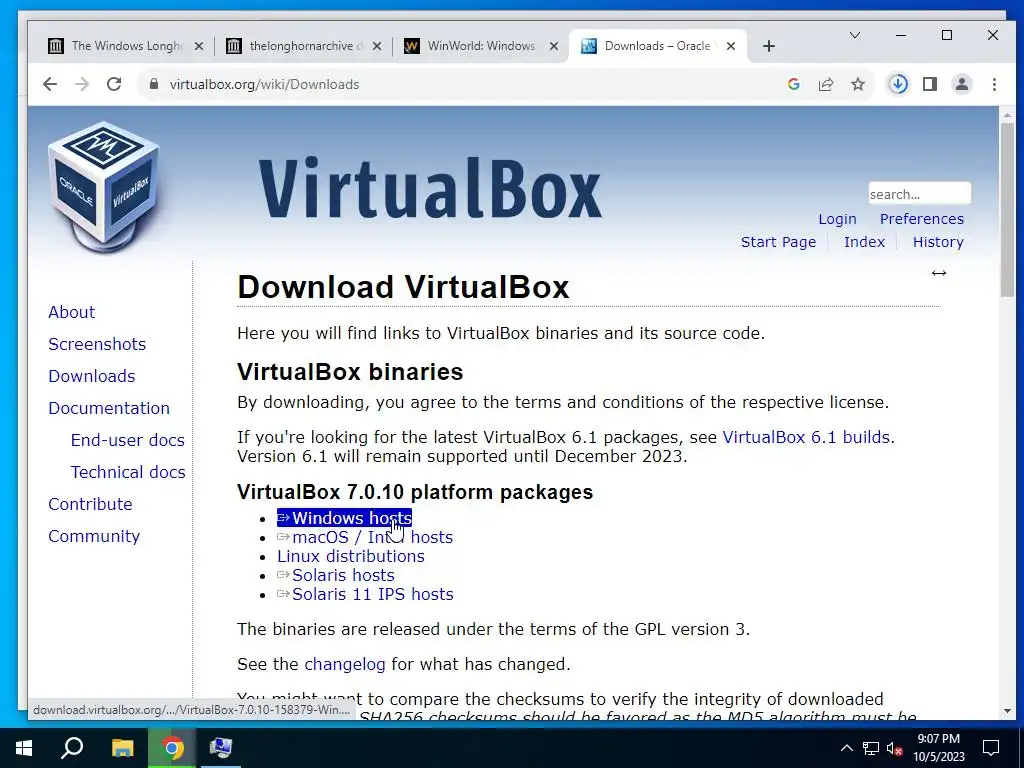This screenshot has width=1024, height=768.
Task: Click the VirtualBox cube logo
Action: coord(103,187)
